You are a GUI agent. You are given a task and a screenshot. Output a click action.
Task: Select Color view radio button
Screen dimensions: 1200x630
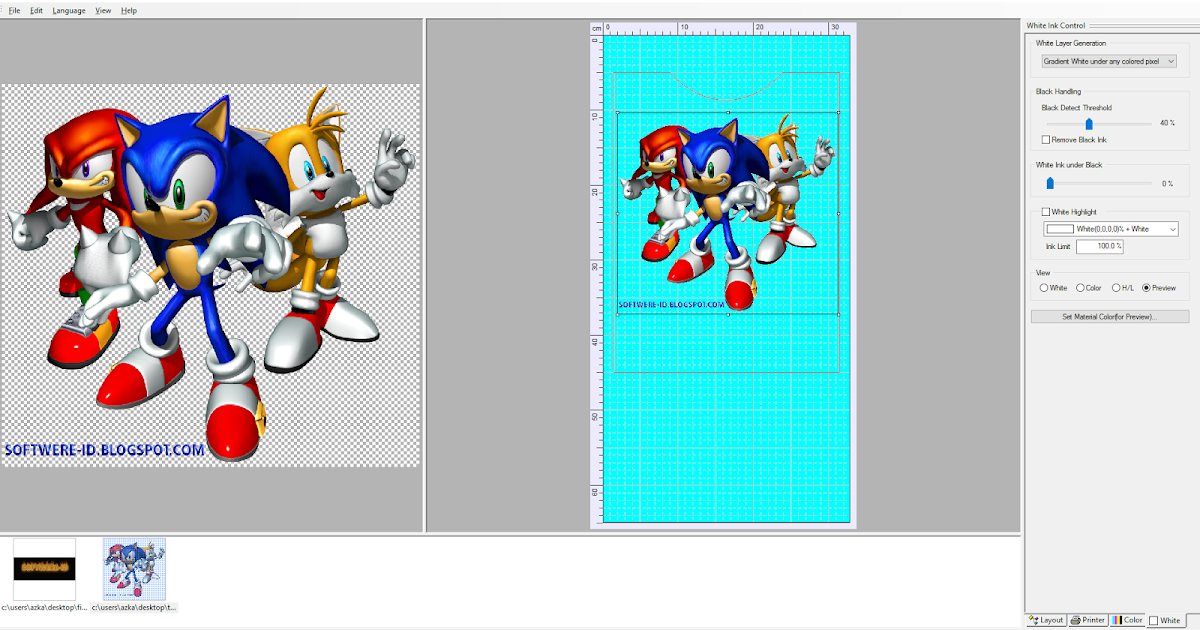tap(1081, 288)
